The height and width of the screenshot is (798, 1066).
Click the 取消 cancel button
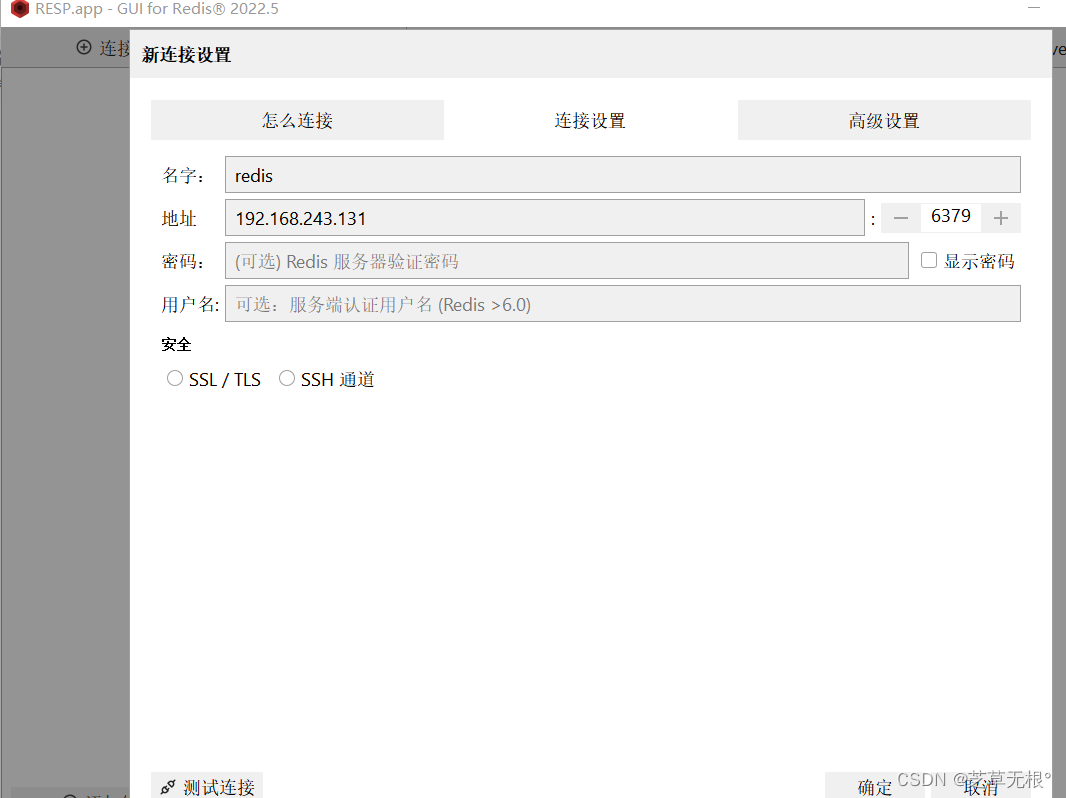point(981,787)
